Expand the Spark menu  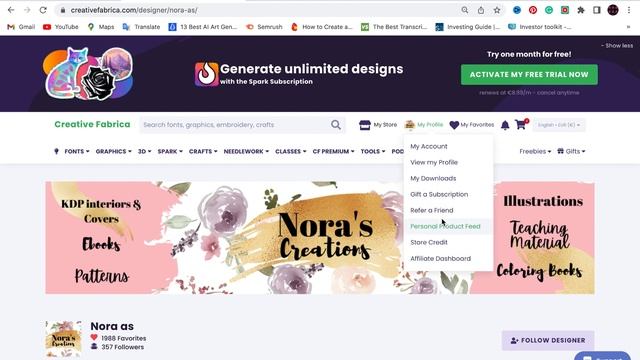coord(170,151)
